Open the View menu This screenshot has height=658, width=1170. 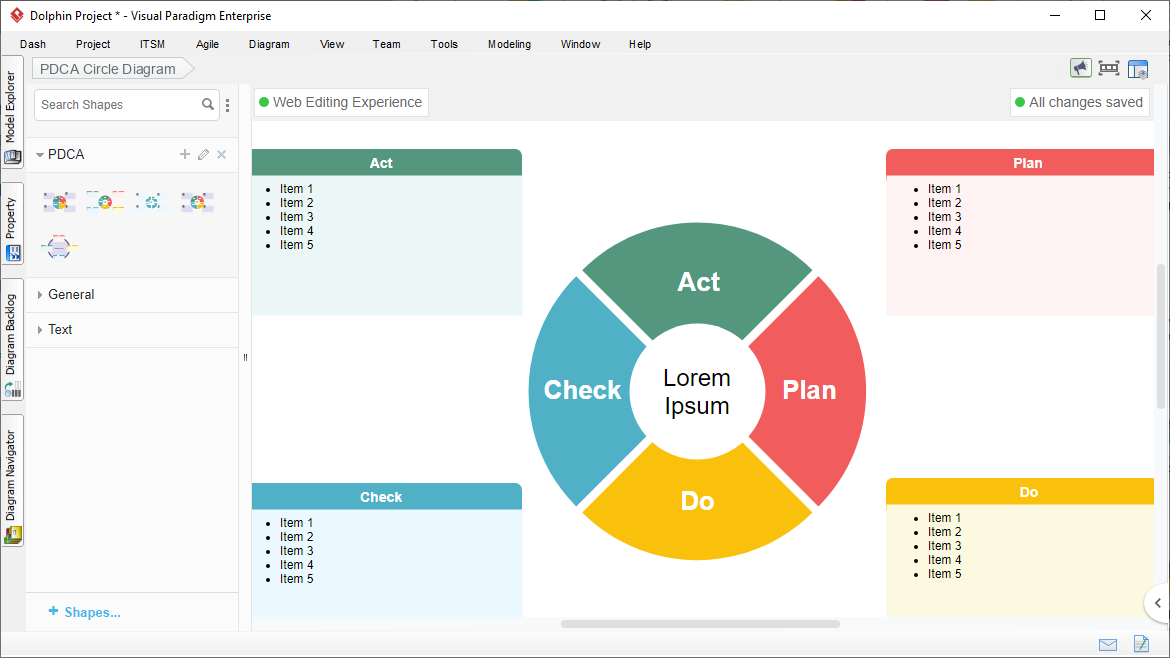pyautogui.click(x=332, y=44)
